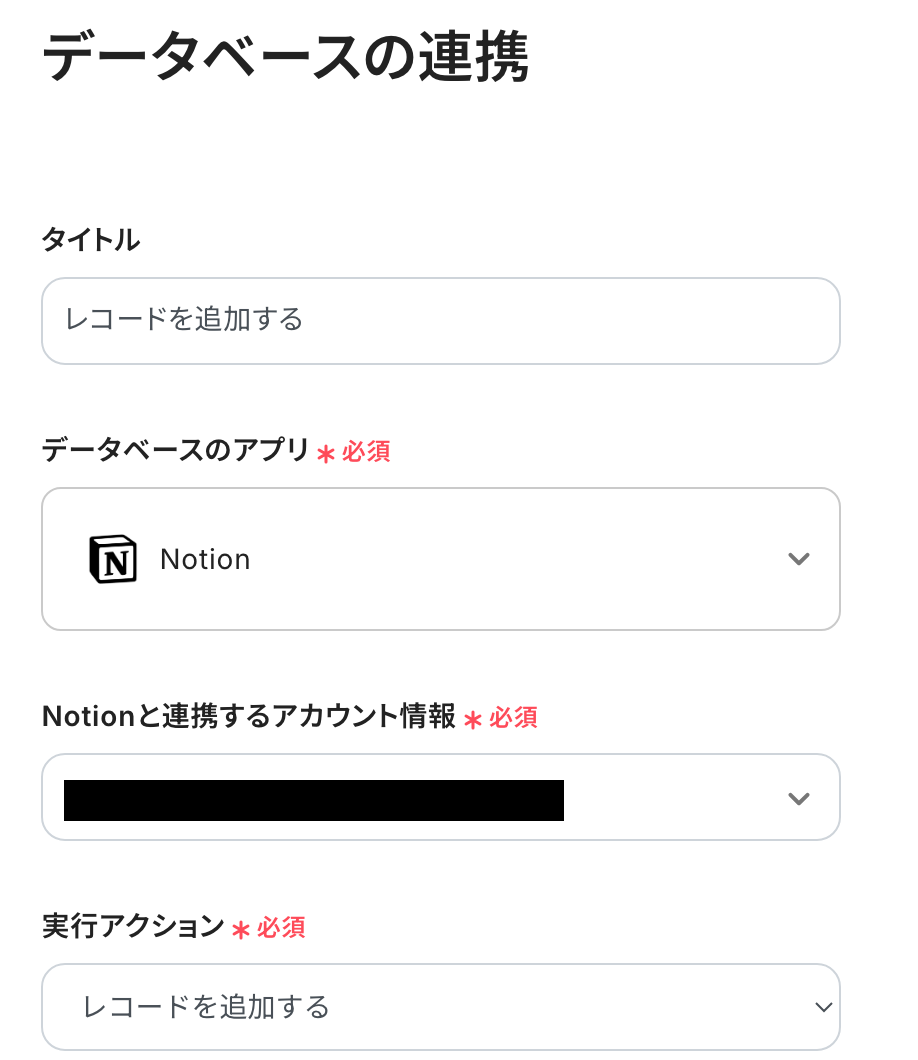Expand the database app dropdown chevron
The width and height of the screenshot is (918, 1060).
tap(798, 559)
